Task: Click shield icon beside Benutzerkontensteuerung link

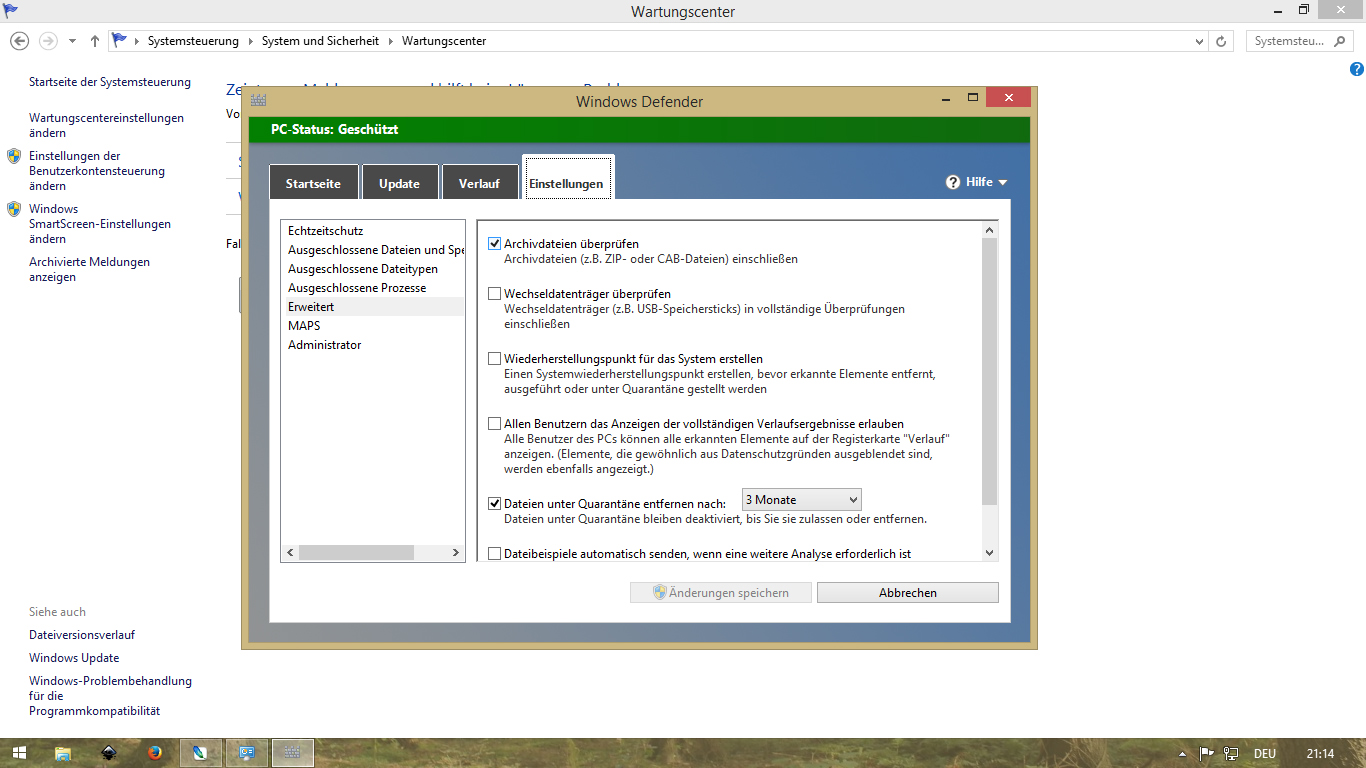Action: coord(14,156)
